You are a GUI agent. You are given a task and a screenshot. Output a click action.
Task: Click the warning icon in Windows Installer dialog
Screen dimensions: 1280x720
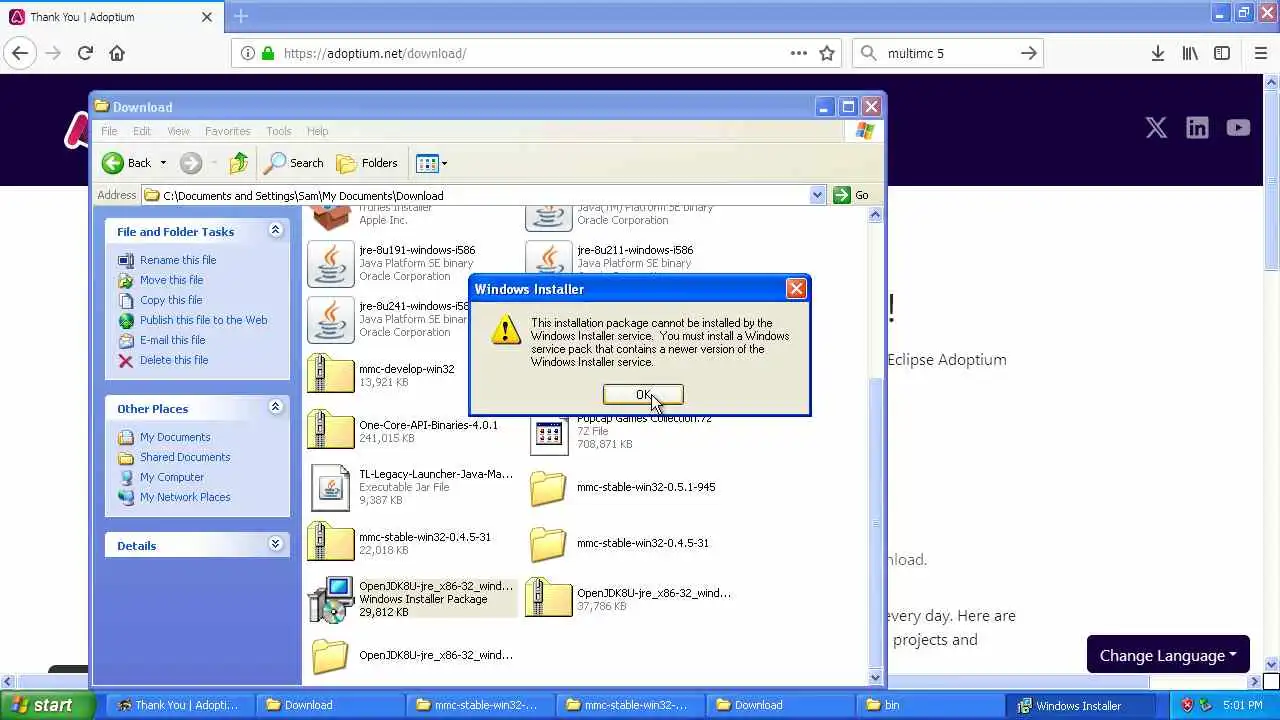click(x=506, y=331)
